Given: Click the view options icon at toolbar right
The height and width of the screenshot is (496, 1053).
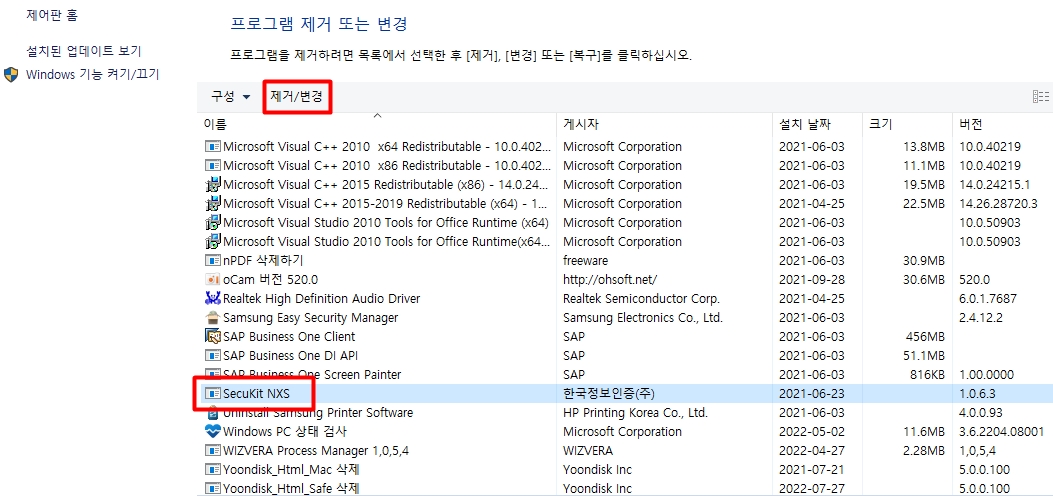Looking at the screenshot, I should pos(1040,97).
